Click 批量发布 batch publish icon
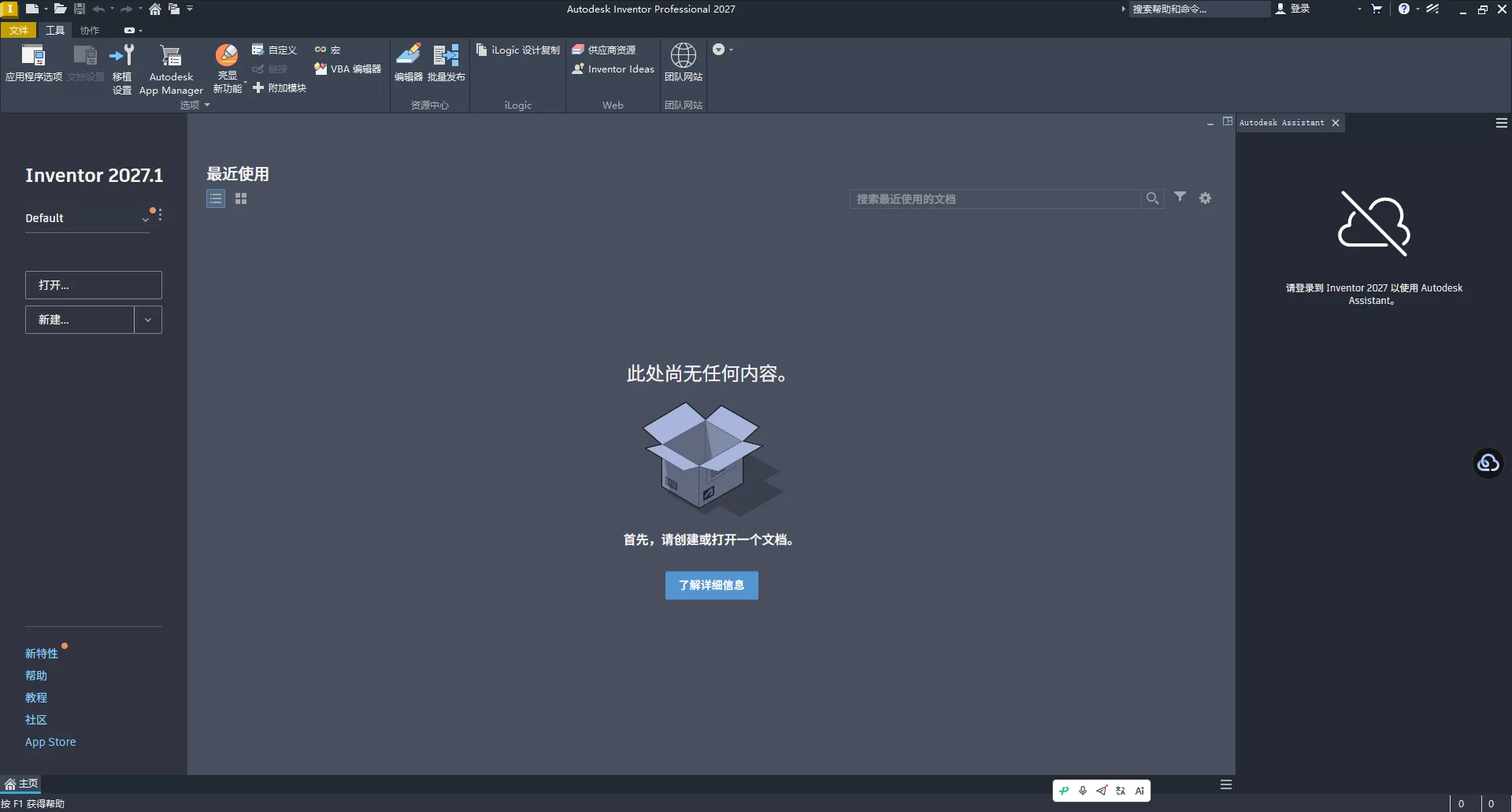Screen dimensions: 1512x812 click(x=446, y=55)
